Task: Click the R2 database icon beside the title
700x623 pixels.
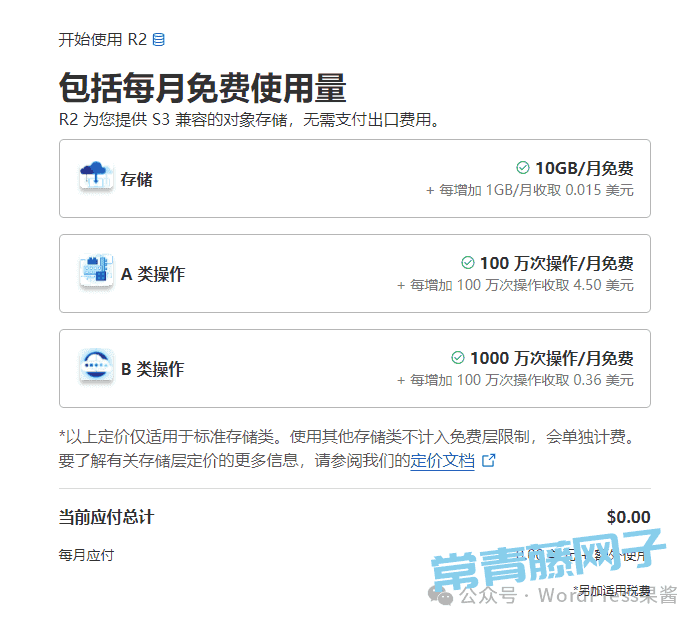Action: tap(158, 39)
